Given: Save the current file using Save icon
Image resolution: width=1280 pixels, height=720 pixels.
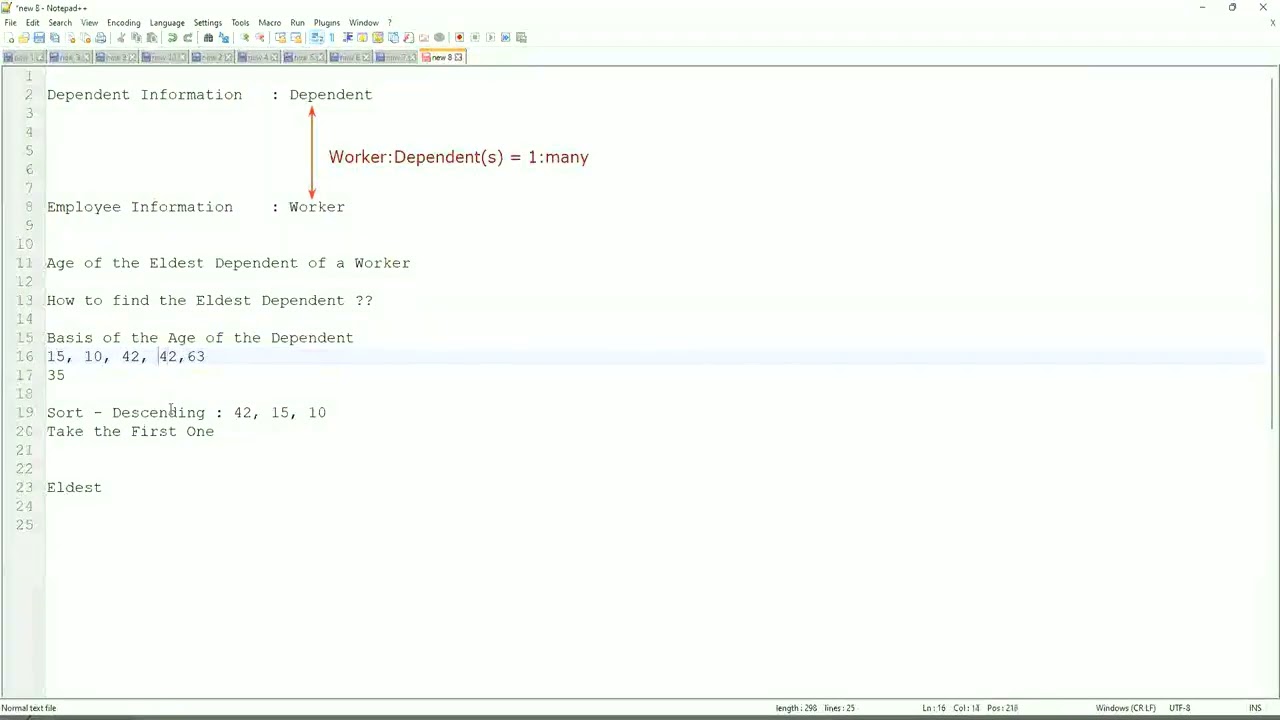Looking at the screenshot, I should (x=39, y=38).
